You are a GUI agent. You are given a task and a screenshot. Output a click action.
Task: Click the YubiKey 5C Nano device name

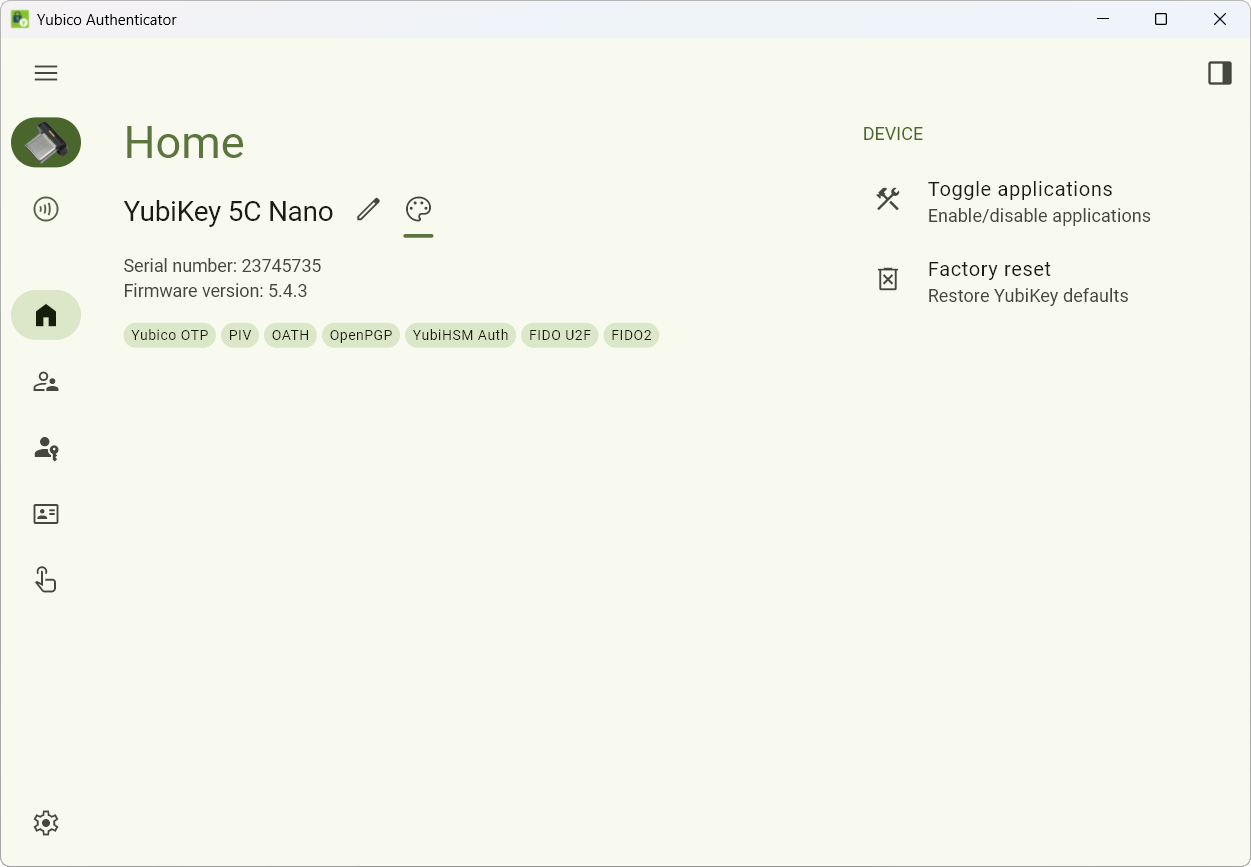(x=228, y=211)
